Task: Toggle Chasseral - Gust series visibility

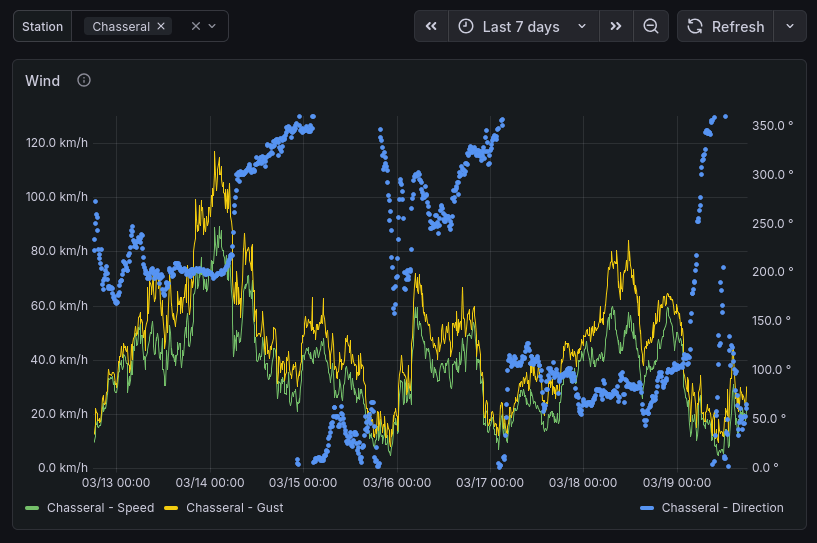Action: [234, 508]
